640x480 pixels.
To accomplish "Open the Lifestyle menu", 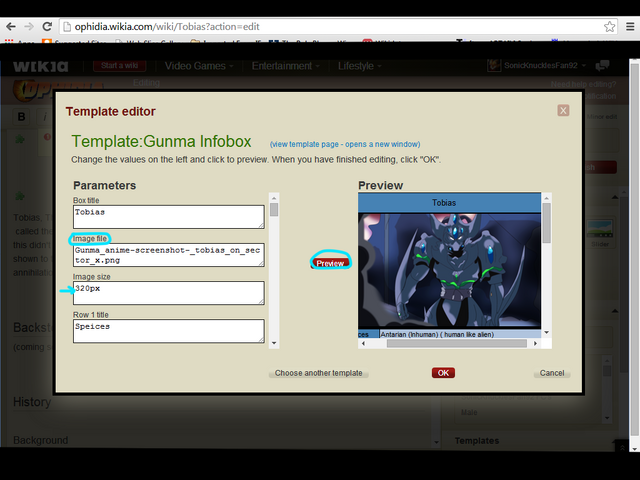I will pyautogui.click(x=359, y=66).
